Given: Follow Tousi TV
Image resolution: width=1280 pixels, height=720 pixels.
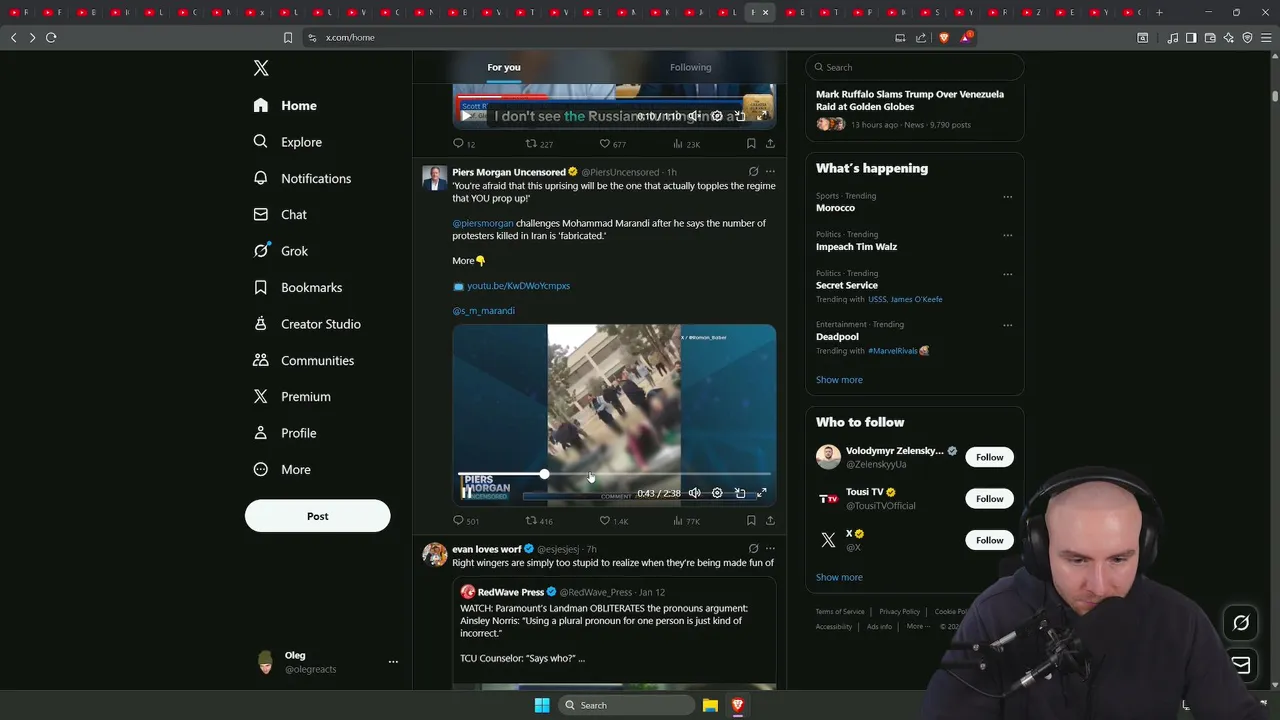Looking at the screenshot, I should (990, 499).
